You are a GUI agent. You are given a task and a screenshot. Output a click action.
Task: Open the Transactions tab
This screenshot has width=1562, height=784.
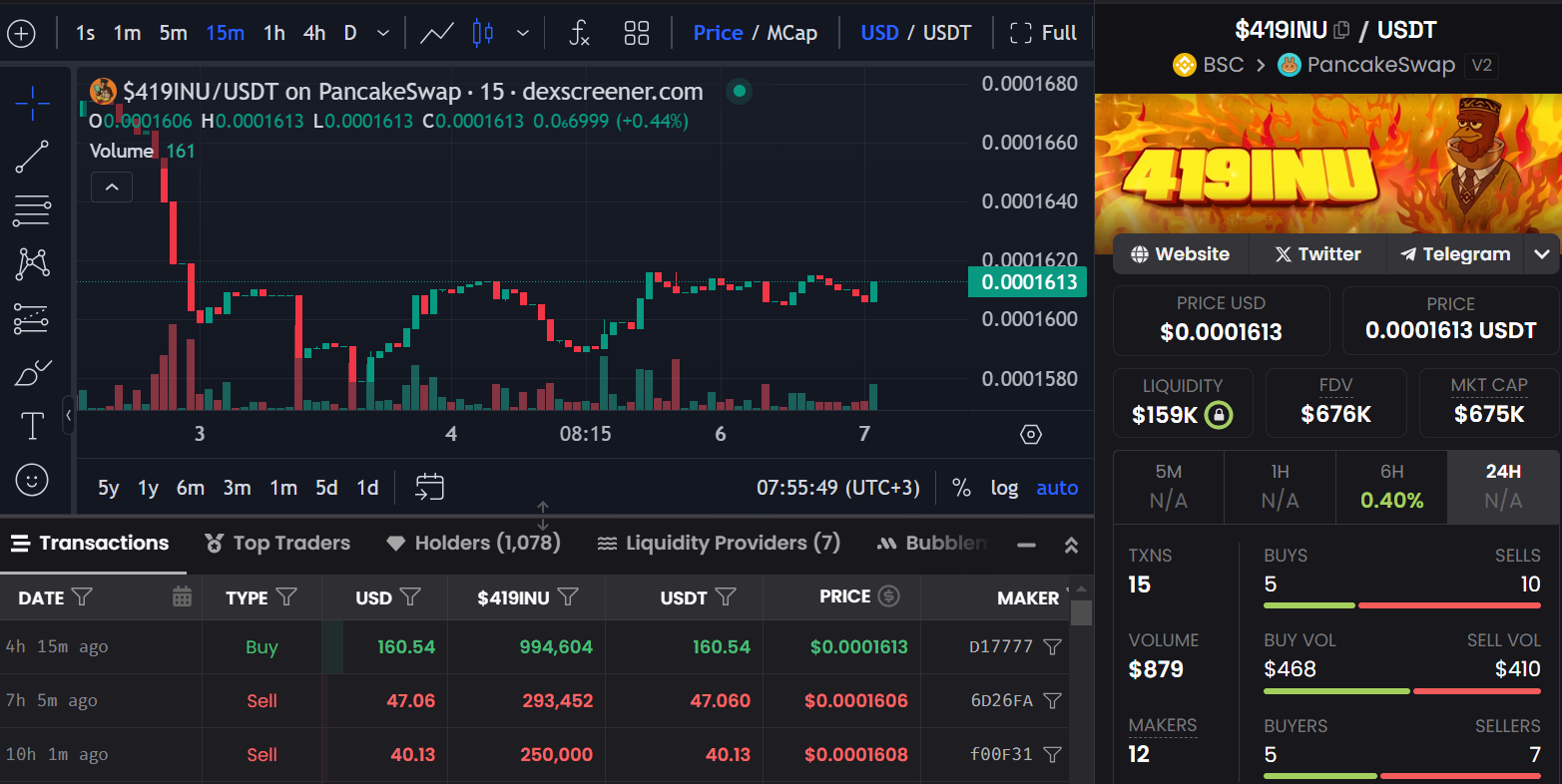click(90, 544)
